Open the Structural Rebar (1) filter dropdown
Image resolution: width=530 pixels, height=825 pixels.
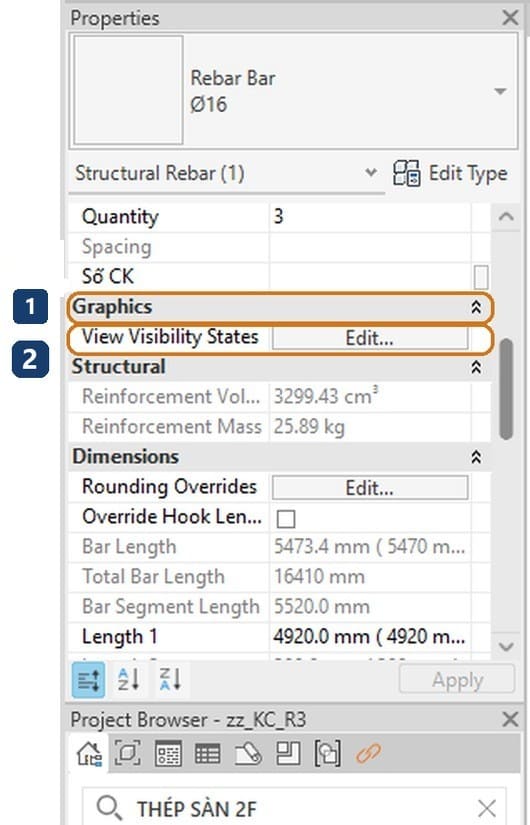click(x=371, y=173)
